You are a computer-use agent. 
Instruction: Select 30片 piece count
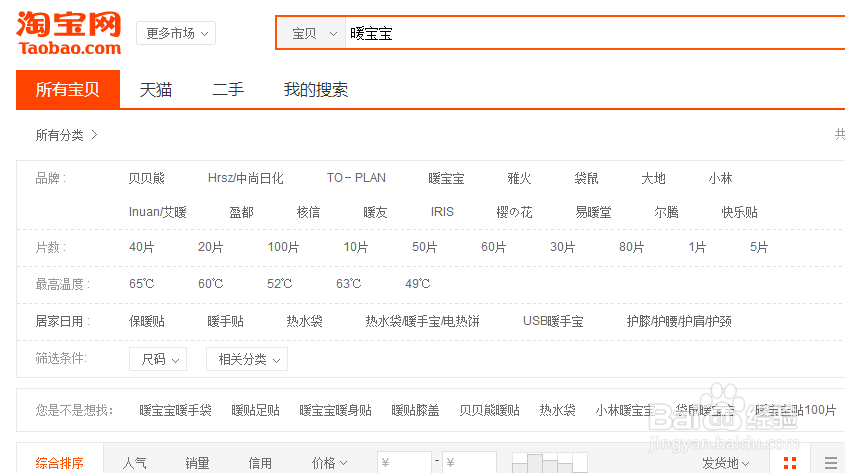pos(563,247)
